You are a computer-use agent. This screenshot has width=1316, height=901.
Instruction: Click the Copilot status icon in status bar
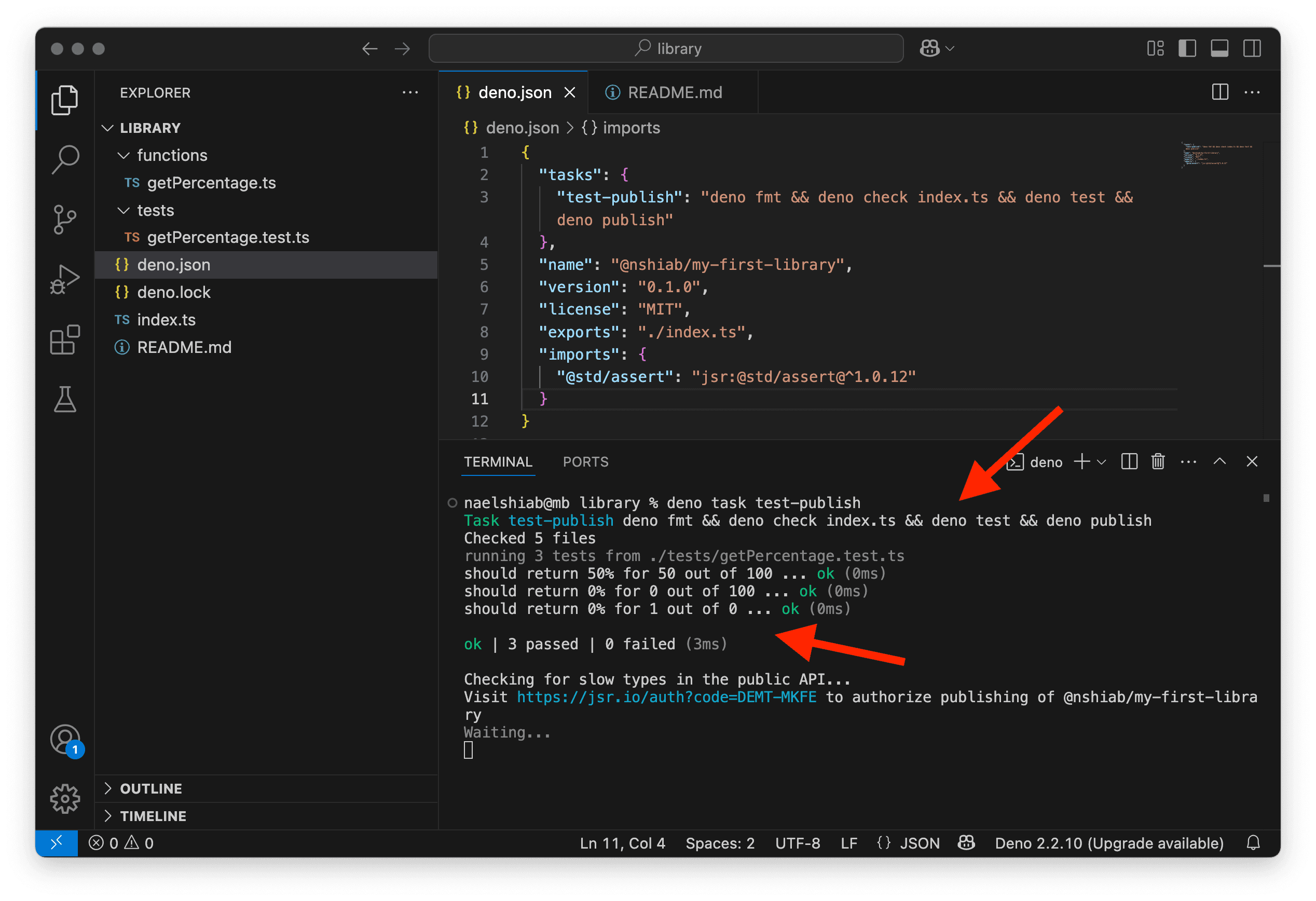(x=966, y=843)
